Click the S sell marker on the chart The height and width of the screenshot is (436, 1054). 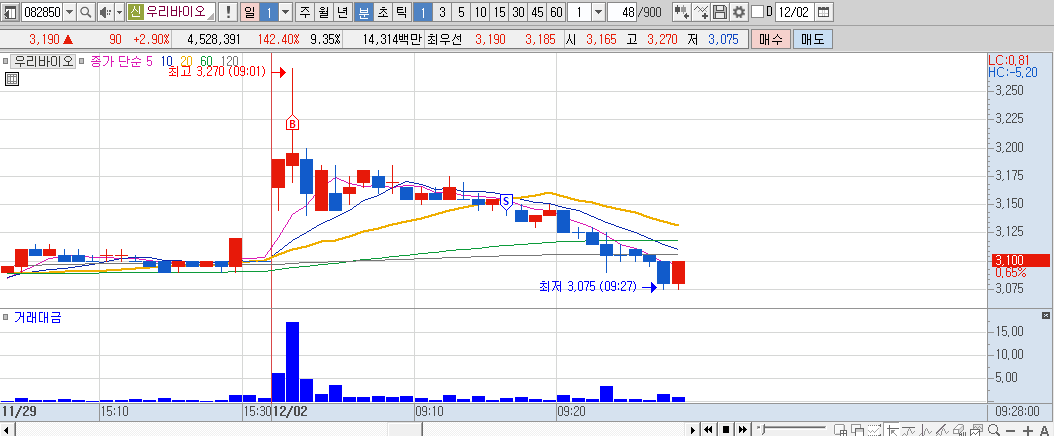(x=507, y=200)
